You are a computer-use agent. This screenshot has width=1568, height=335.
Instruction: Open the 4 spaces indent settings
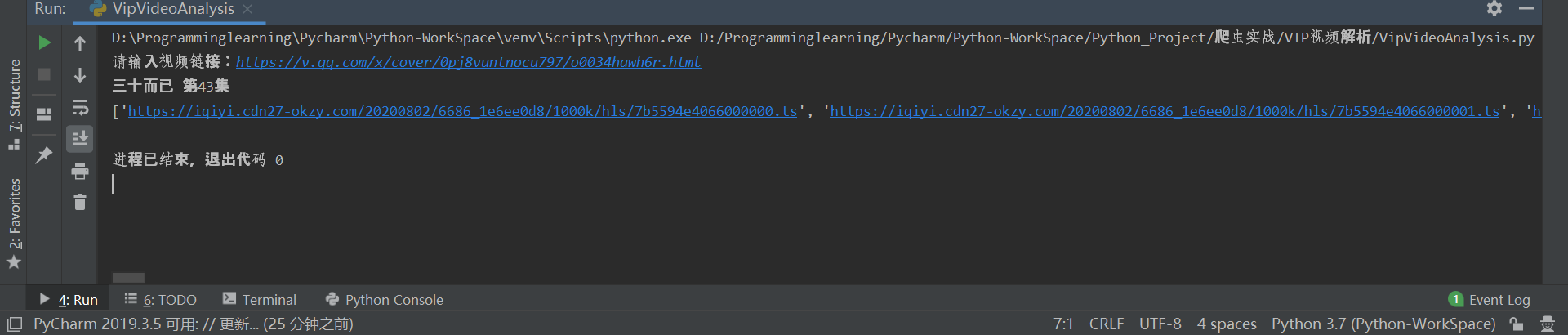point(1227,324)
